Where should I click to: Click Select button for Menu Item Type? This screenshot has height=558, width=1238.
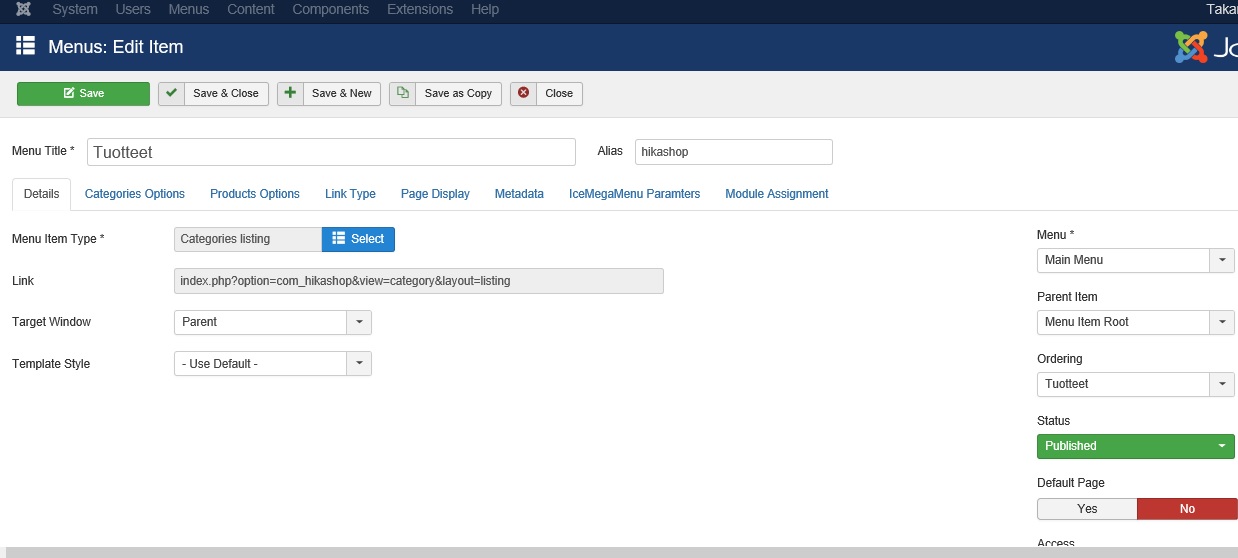[x=358, y=239]
